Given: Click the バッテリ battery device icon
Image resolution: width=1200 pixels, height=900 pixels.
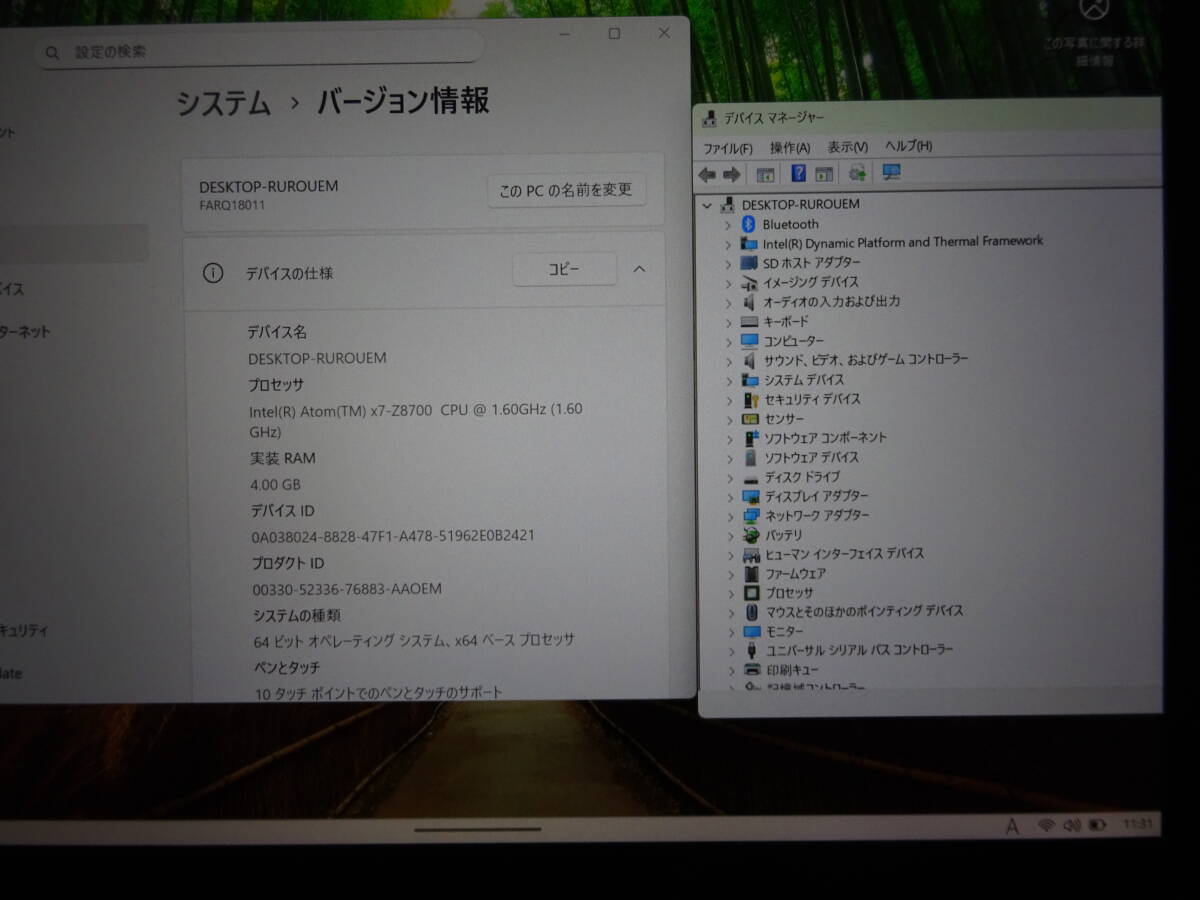Looking at the screenshot, I should 752,535.
